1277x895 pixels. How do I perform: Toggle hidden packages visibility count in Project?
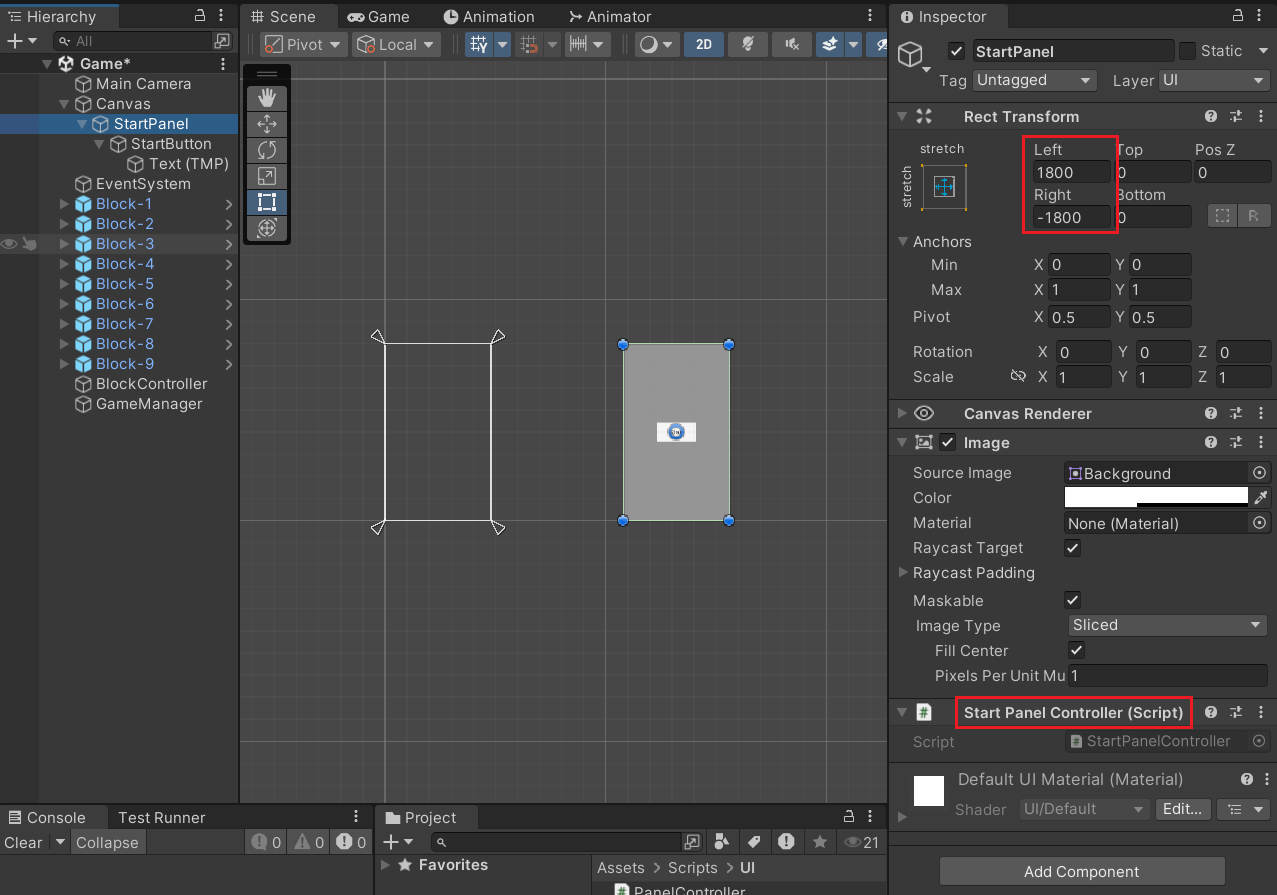pos(861,842)
